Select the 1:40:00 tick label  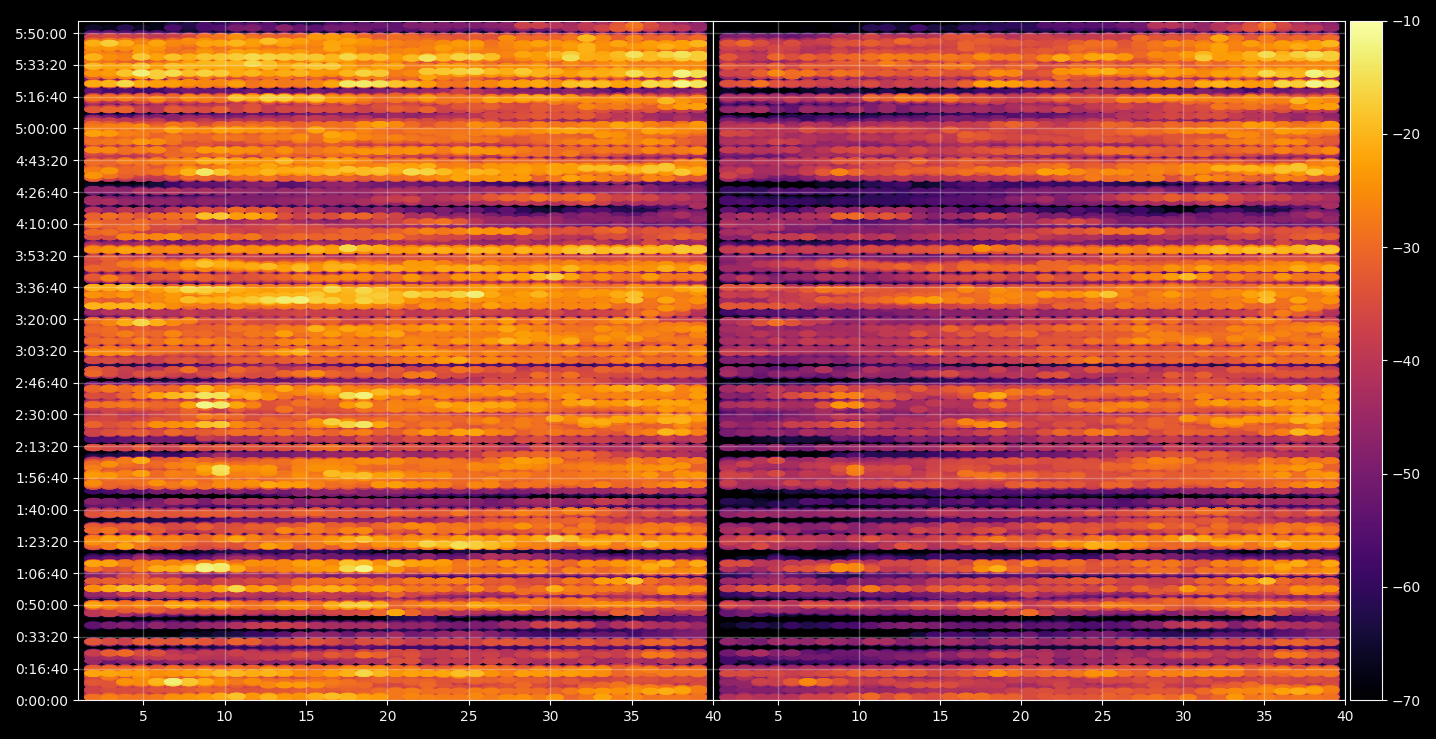click(41, 510)
